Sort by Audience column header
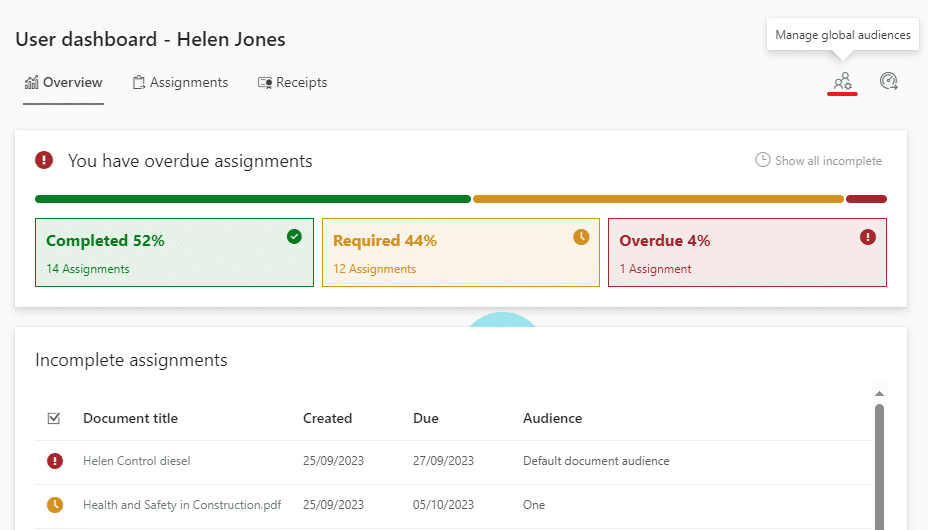The height and width of the screenshot is (530, 928). [x=552, y=418]
